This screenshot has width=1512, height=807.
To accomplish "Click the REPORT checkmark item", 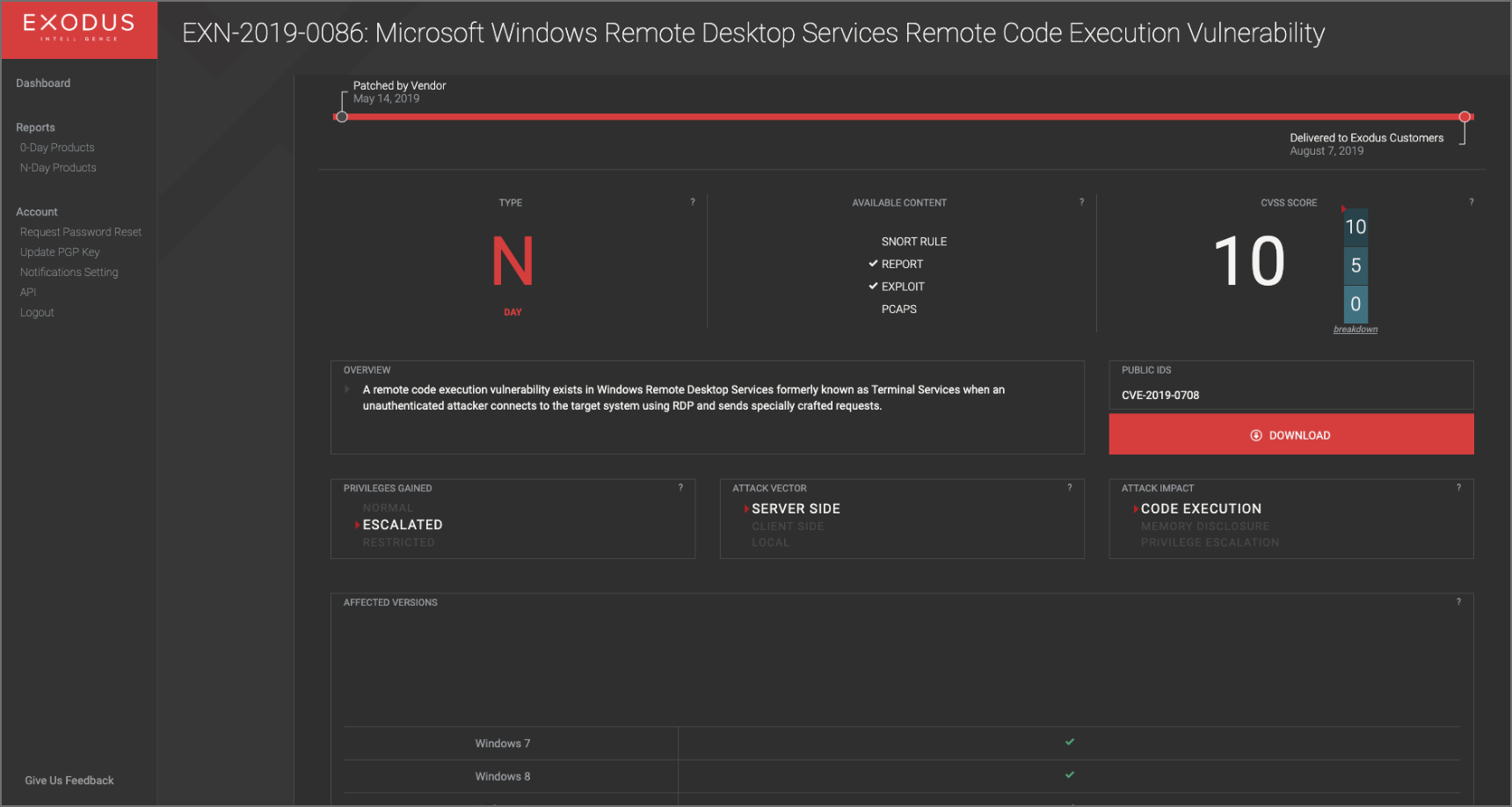I will click(897, 264).
